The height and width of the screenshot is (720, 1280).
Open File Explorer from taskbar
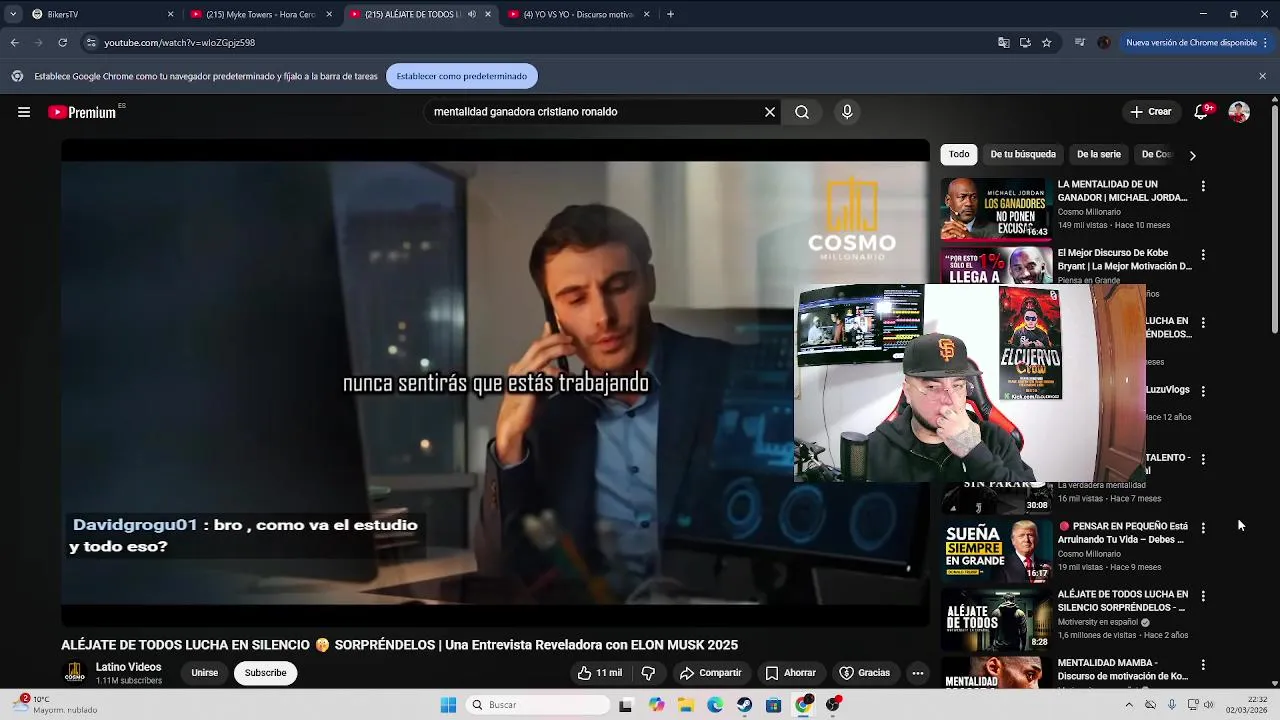(x=686, y=705)
